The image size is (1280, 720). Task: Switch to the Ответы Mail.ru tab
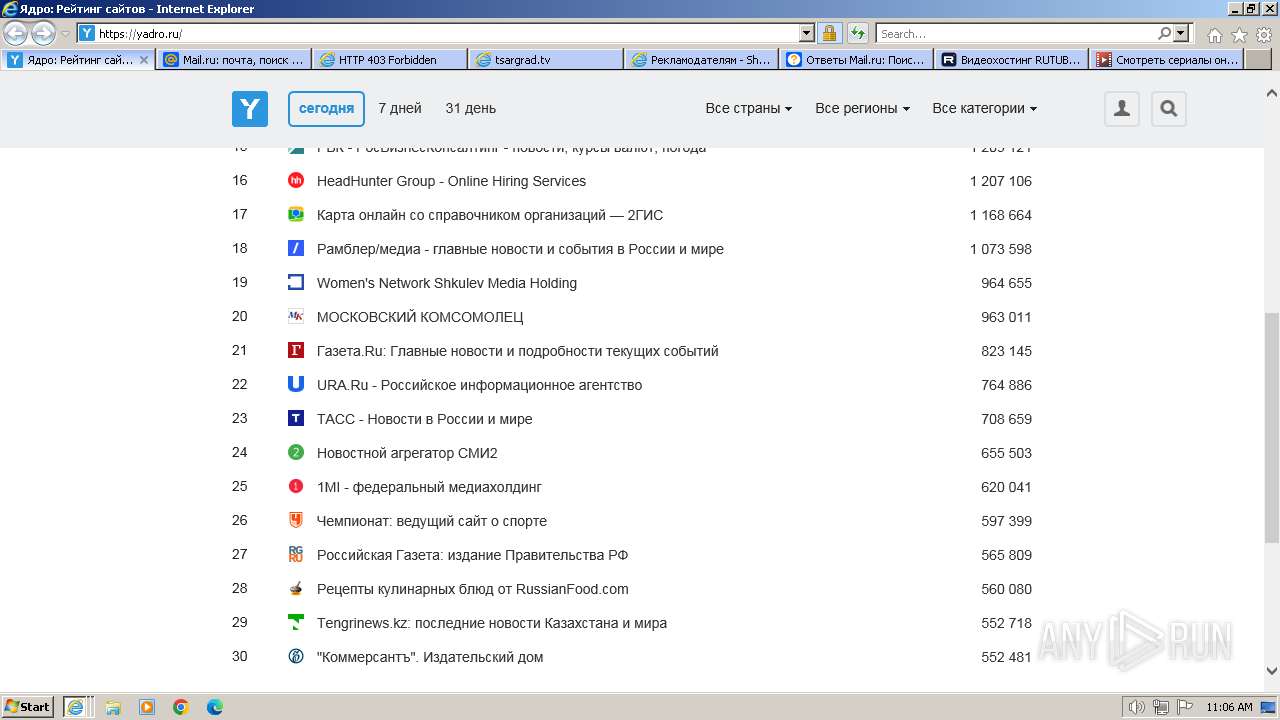(857, 60)
